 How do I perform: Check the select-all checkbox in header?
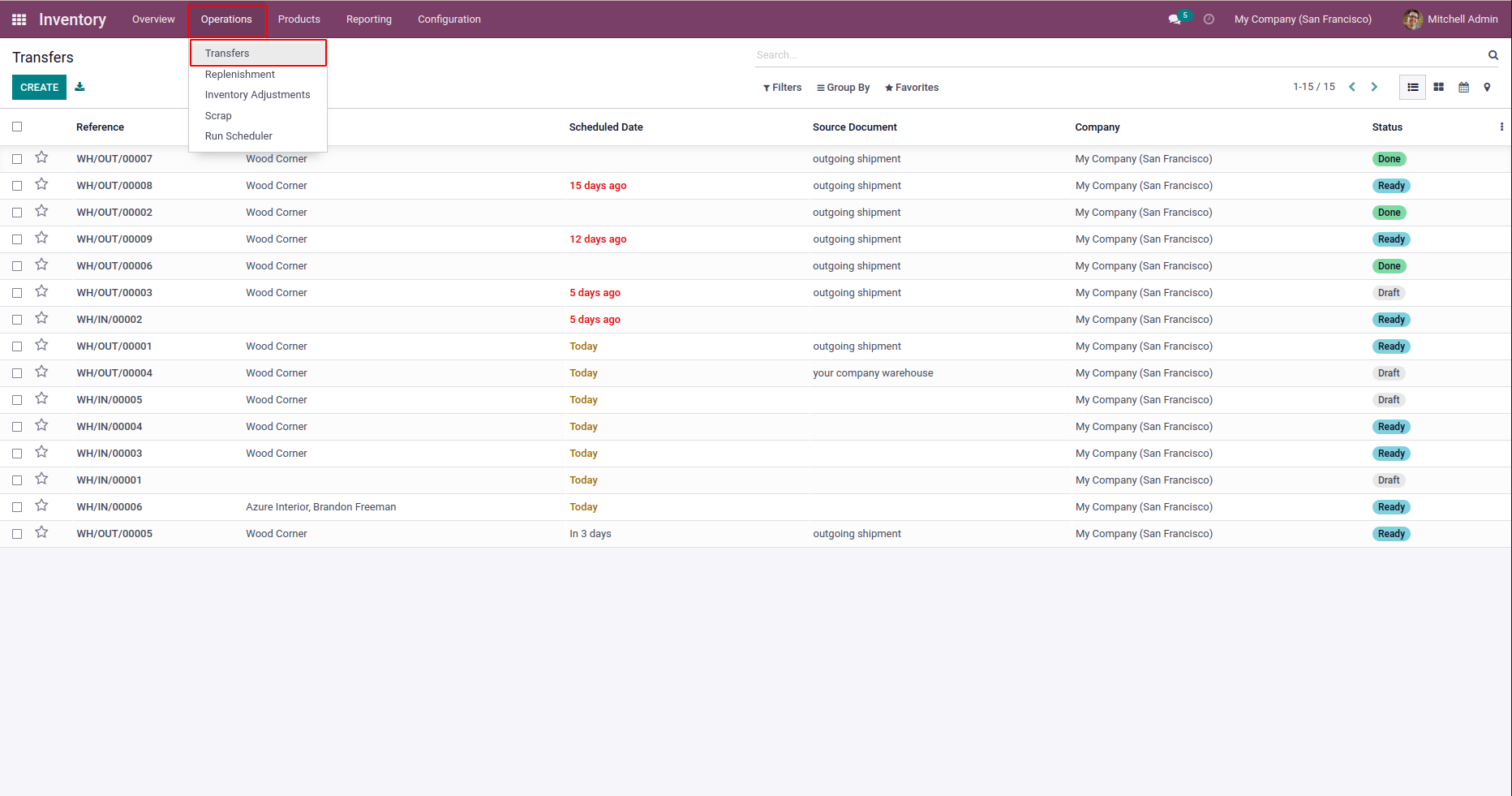[x=17, y=127]
